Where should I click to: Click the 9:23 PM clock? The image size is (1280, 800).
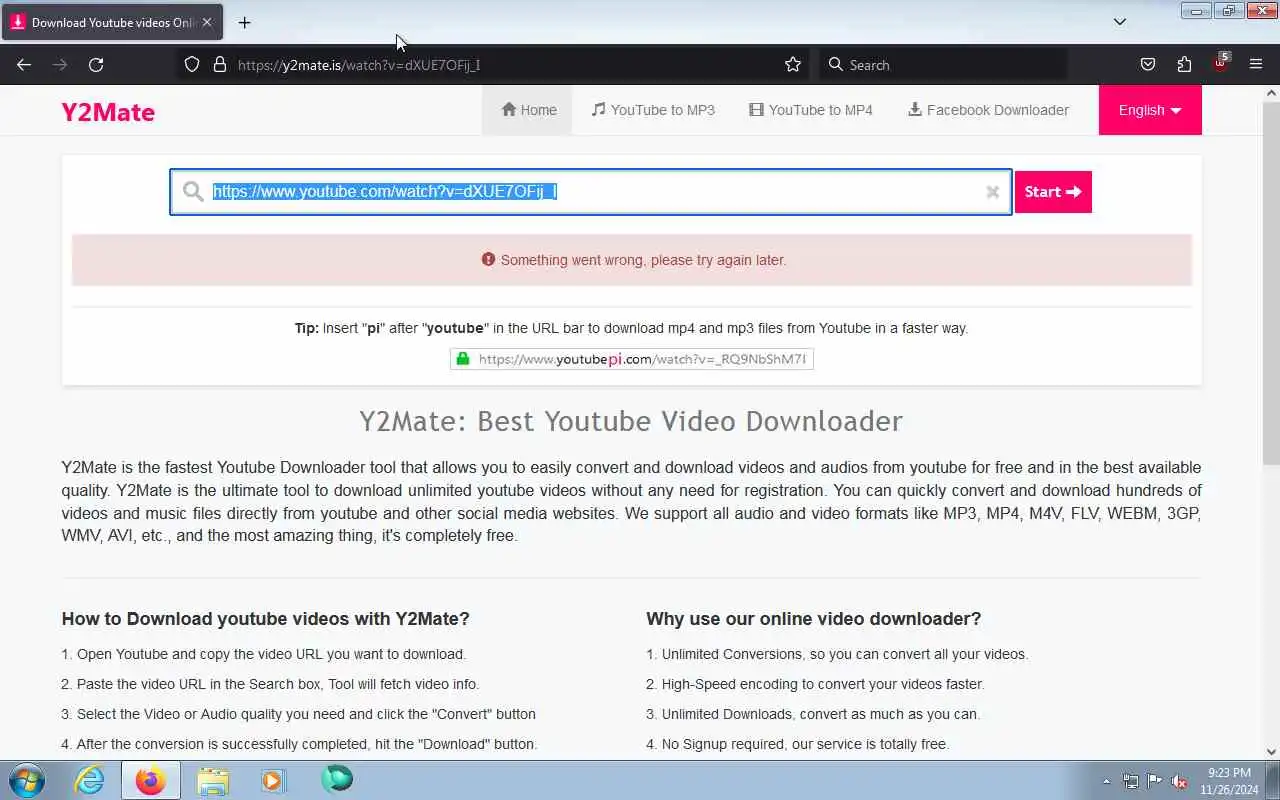[x=1229, y=773]
